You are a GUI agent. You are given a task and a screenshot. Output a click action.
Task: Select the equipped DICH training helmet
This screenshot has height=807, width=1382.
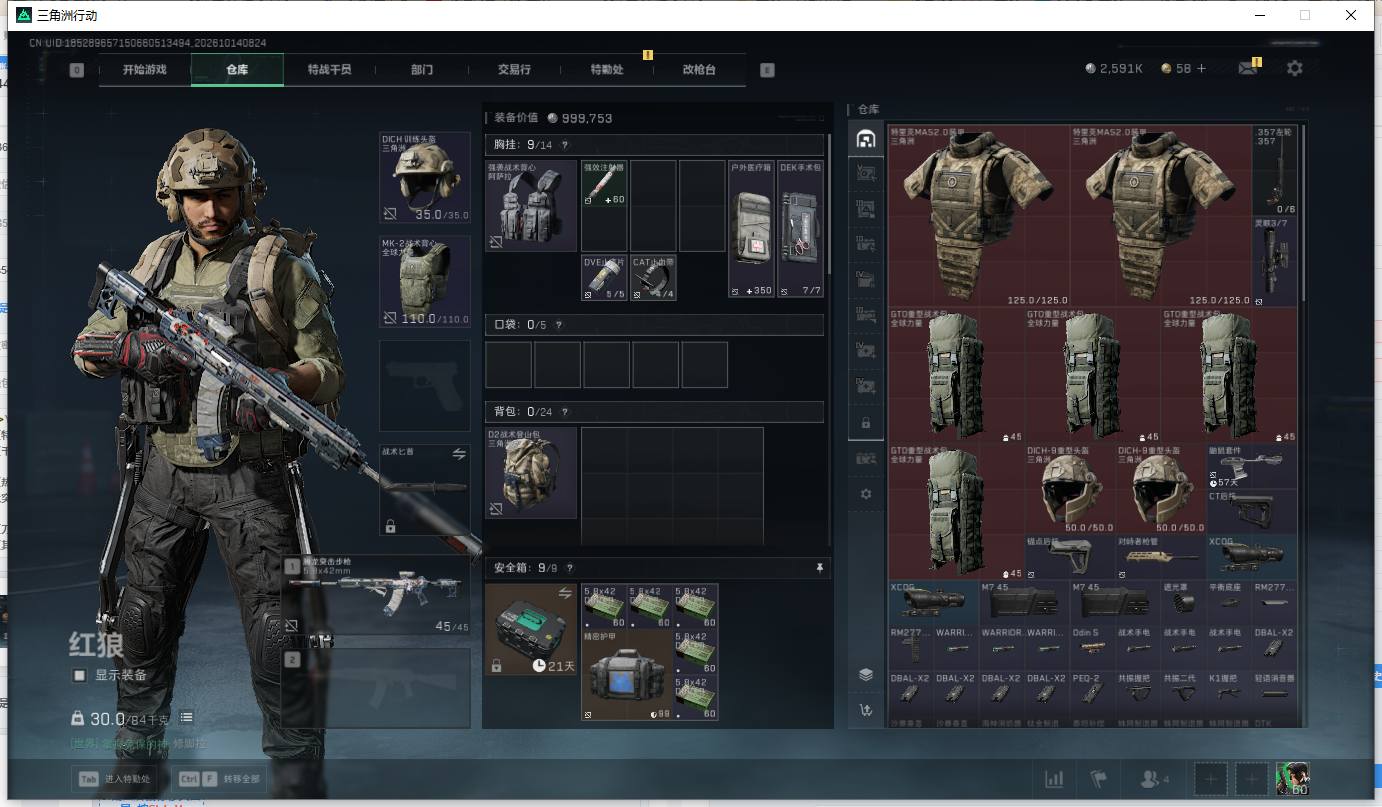coord(425,177)
